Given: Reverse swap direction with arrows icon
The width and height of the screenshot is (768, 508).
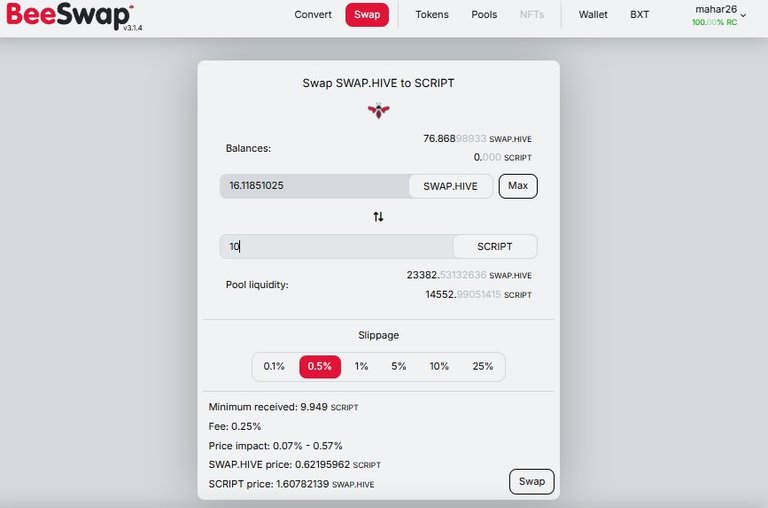Looking at the screenshot, I should pyautogui.click(x=378, y=217).
